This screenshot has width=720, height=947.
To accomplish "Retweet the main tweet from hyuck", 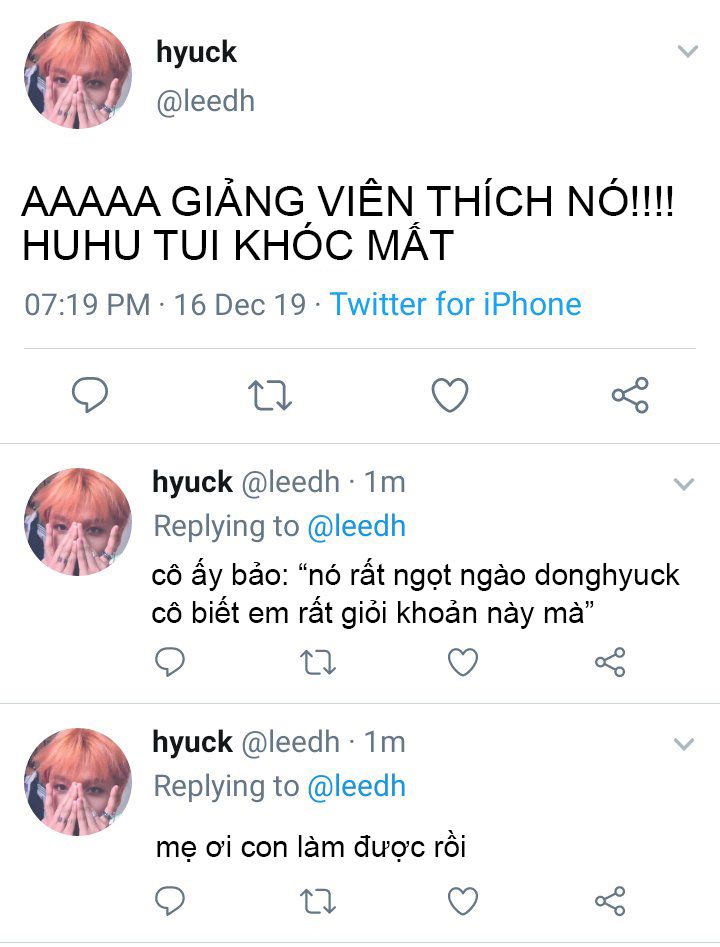I will pos(270,395).
